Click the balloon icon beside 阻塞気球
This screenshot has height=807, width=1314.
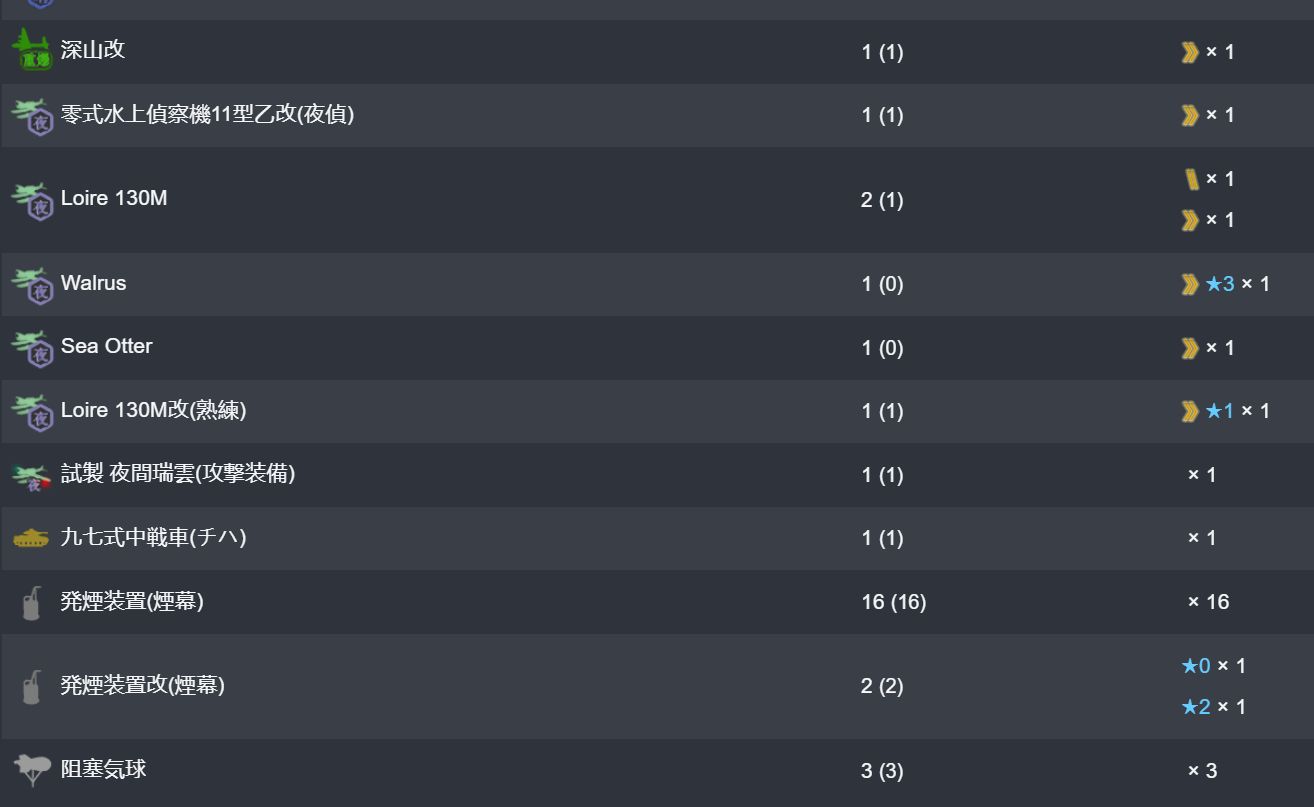point(32,769)
